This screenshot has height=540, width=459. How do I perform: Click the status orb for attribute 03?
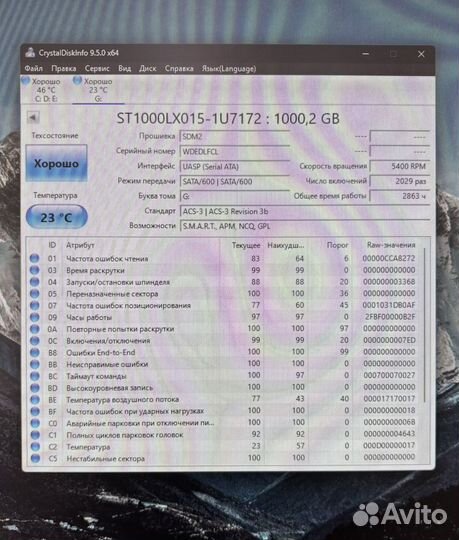click(x=34, y=270)
